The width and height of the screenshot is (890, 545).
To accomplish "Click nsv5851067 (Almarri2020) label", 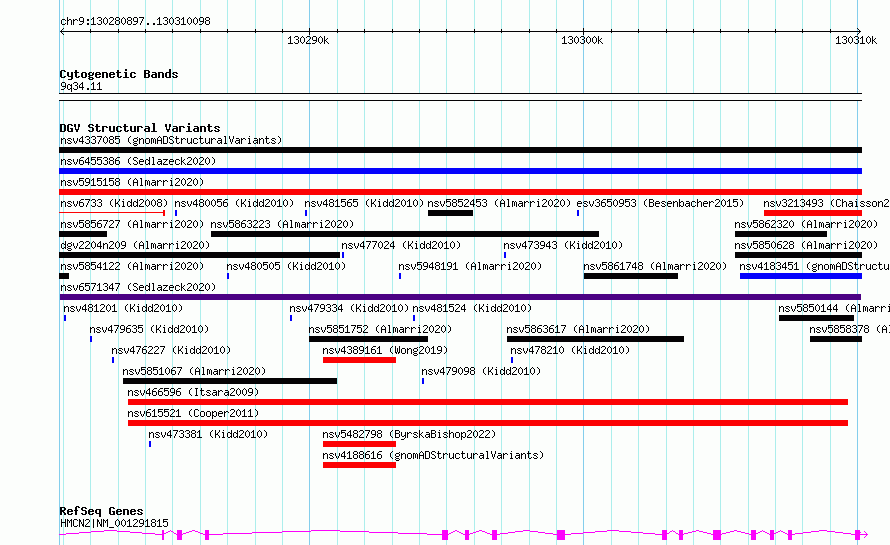I will pos(194,371).
